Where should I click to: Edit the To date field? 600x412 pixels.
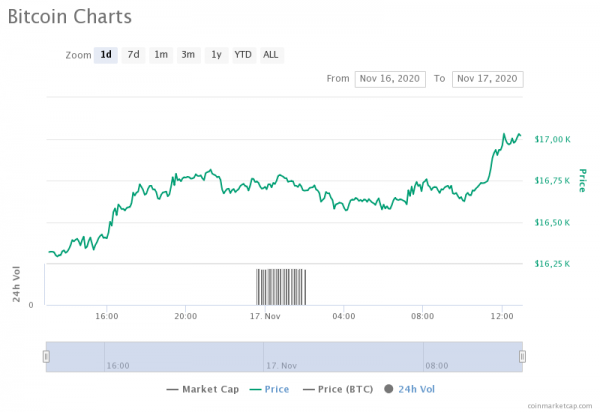[488, 79]
